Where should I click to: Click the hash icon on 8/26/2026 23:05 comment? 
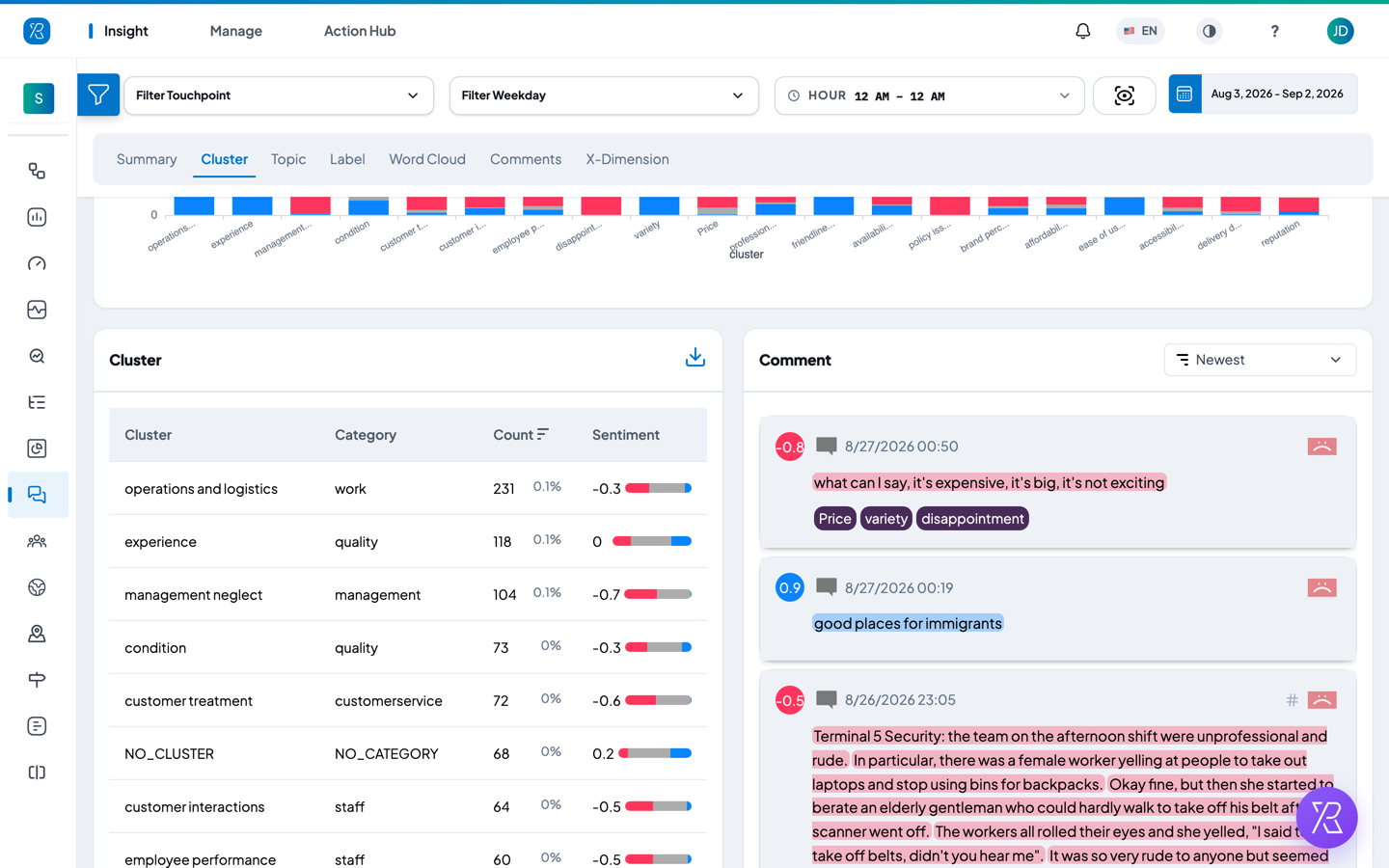[x=1292, y=700]
